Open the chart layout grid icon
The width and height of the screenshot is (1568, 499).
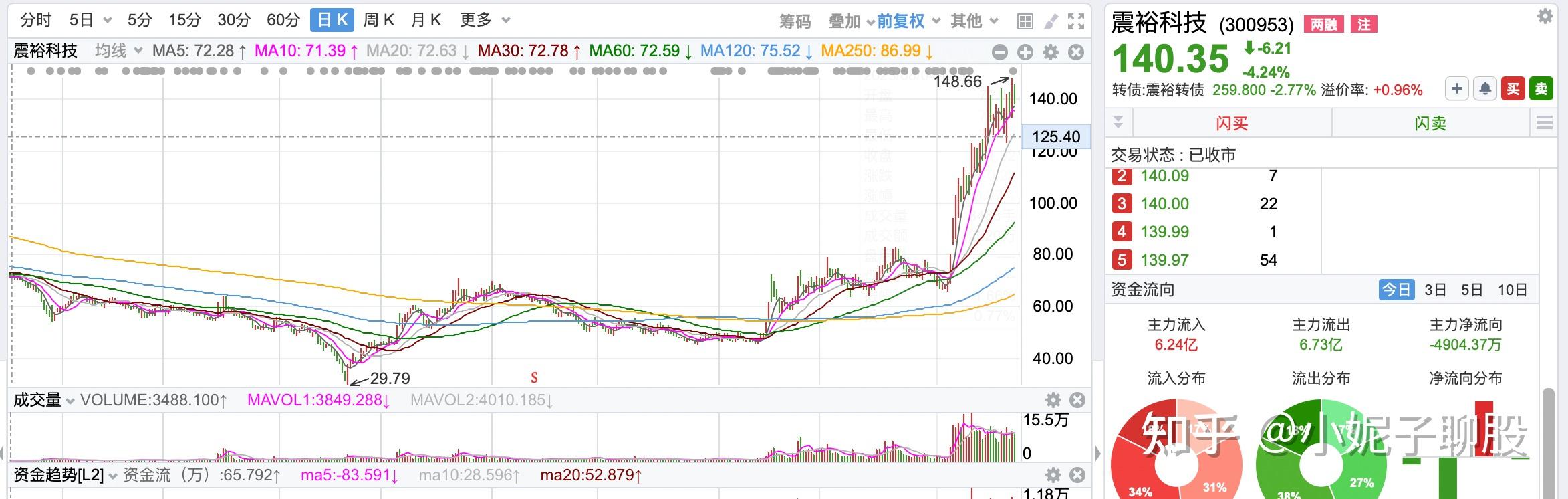pyautogui.click(x=1025, y=21)
